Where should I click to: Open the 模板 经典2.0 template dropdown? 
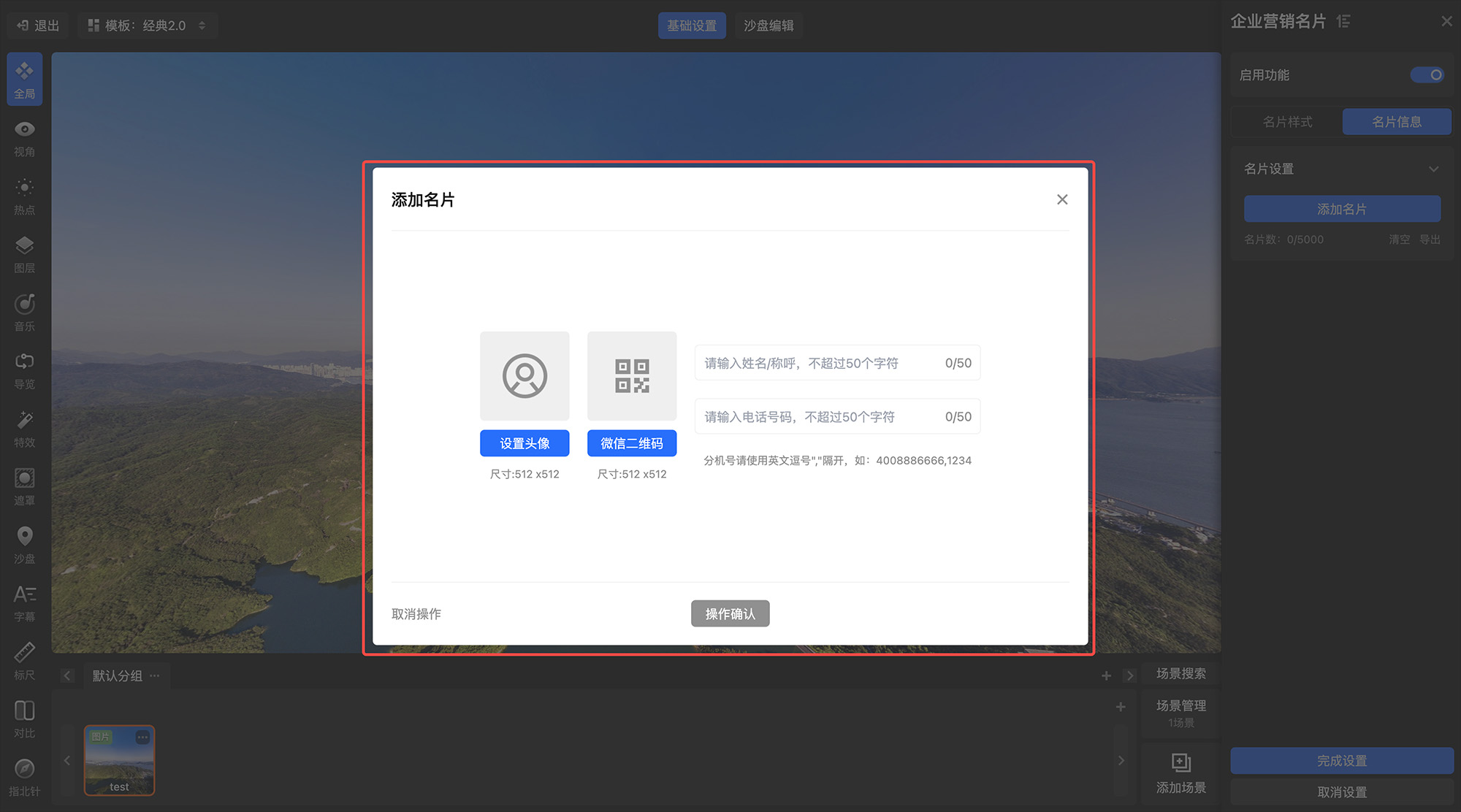(148, 26)
